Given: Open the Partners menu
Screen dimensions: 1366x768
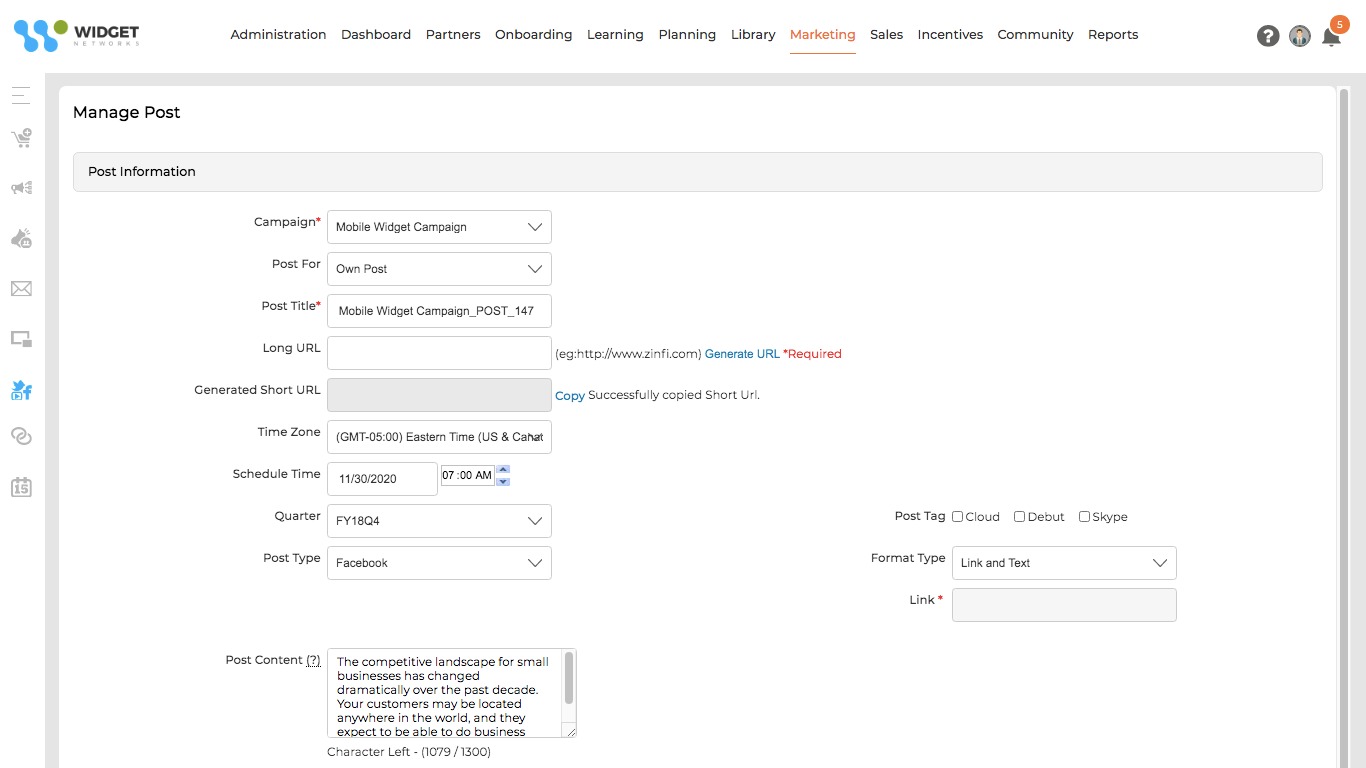Looking at the screenshot, I should tap(453, 35).
